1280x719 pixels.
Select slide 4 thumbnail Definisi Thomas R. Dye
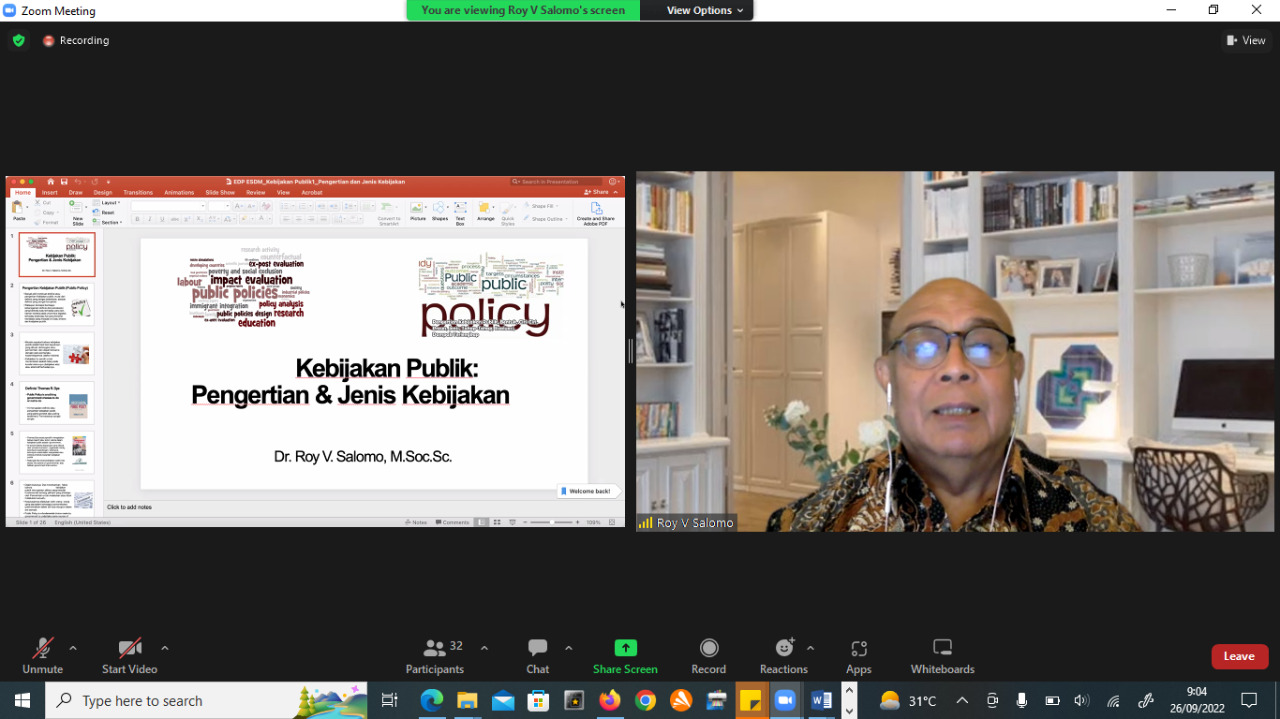57,402
